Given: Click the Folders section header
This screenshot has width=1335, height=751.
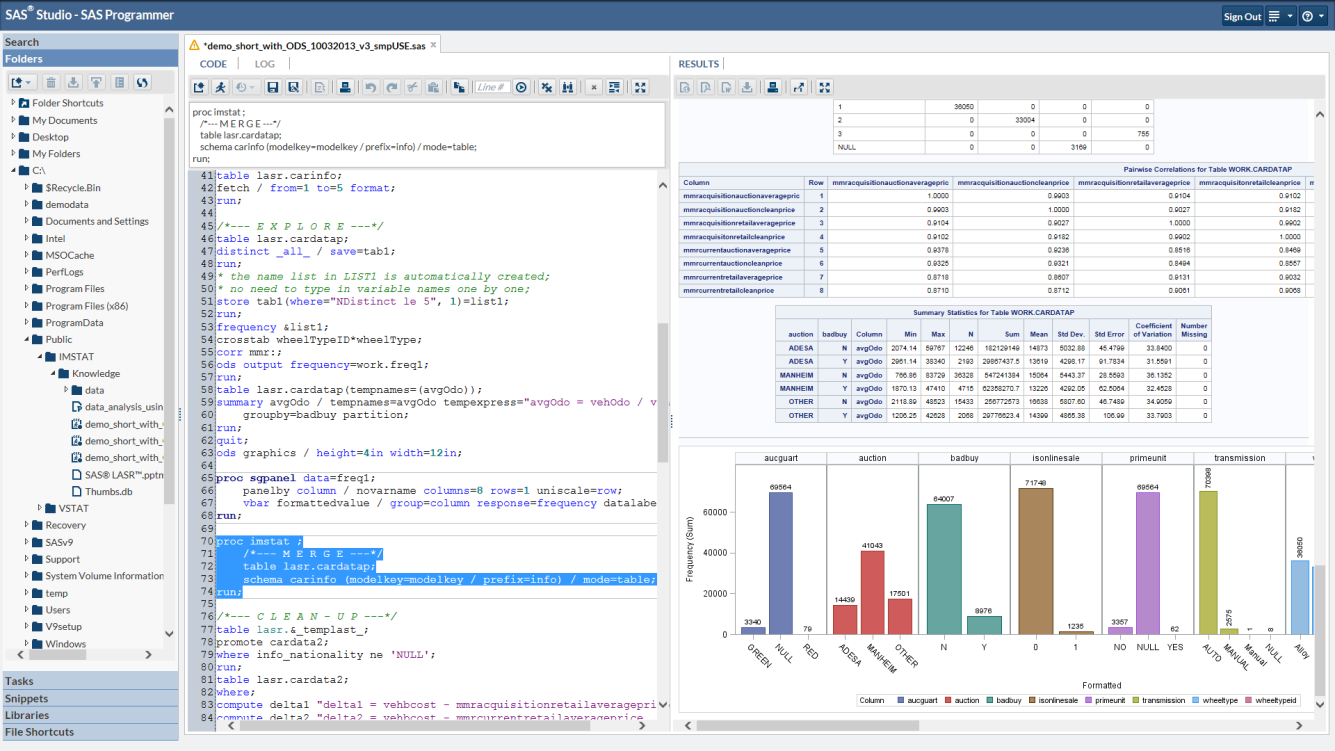Looking at the screenshot, I should pyautogui.click(x=89, y=59).
